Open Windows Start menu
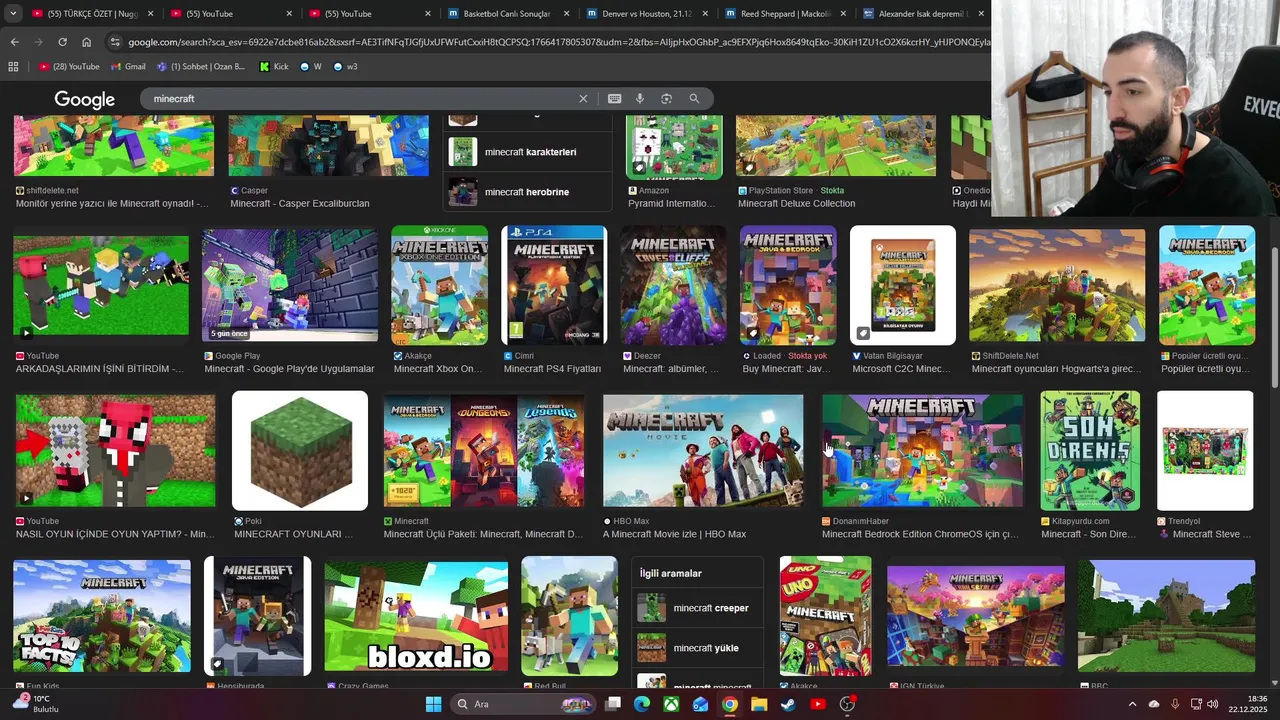Screen dimensions: 1280x720 tap(433, 704)
